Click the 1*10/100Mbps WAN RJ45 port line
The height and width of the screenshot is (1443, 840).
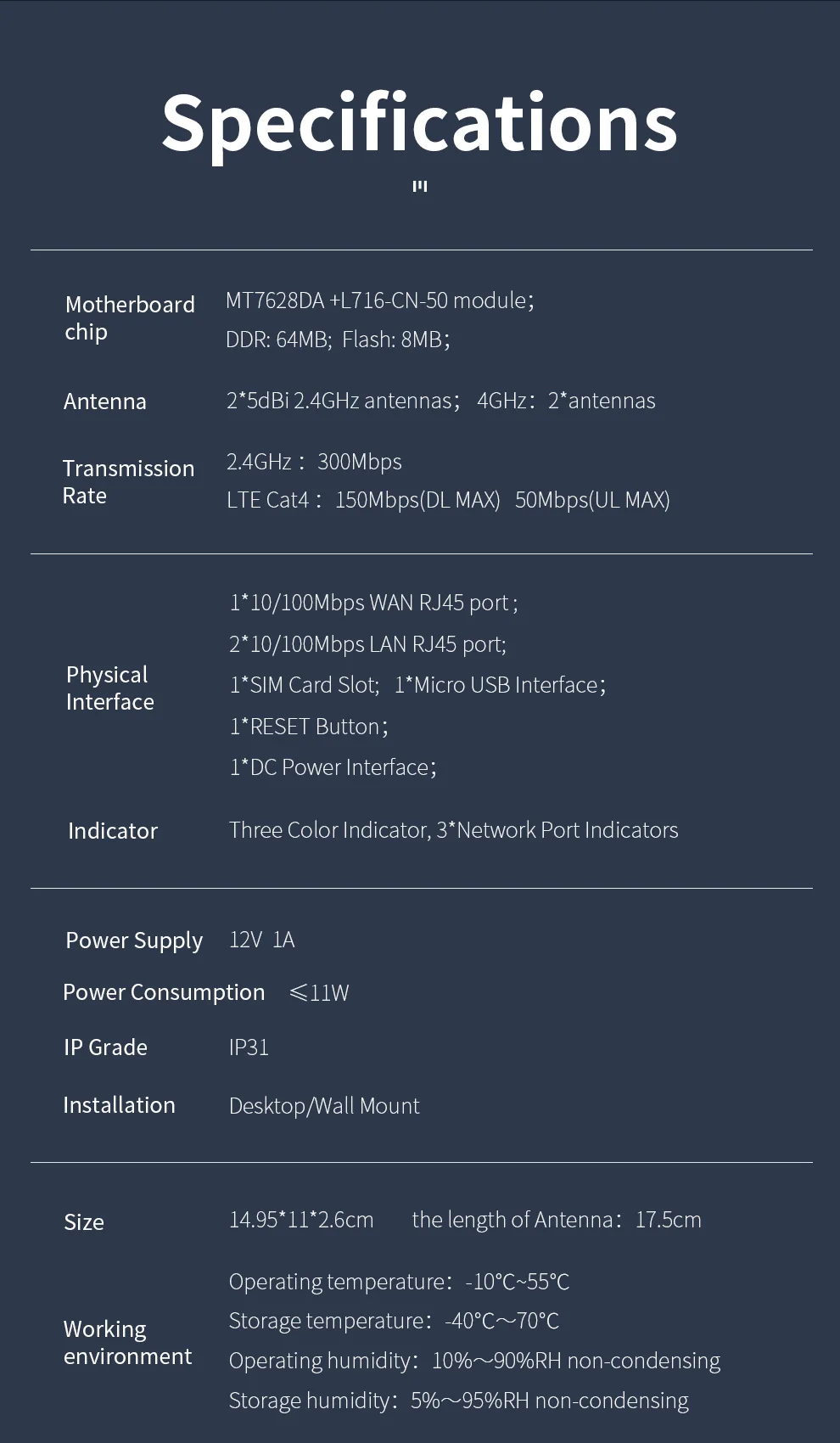(x=373, y=603)
